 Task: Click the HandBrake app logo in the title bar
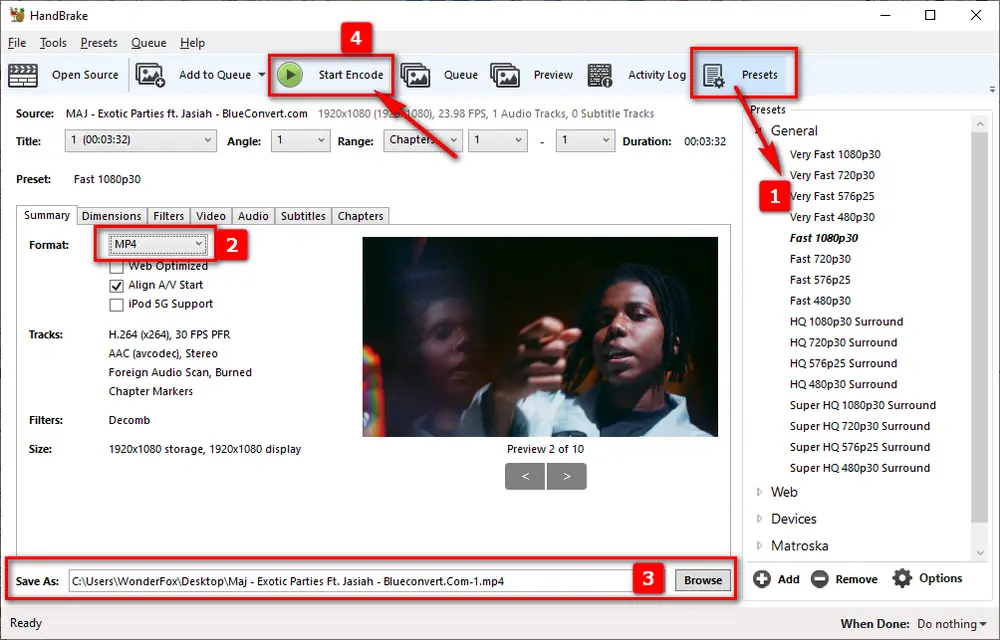tap(17, 15)
